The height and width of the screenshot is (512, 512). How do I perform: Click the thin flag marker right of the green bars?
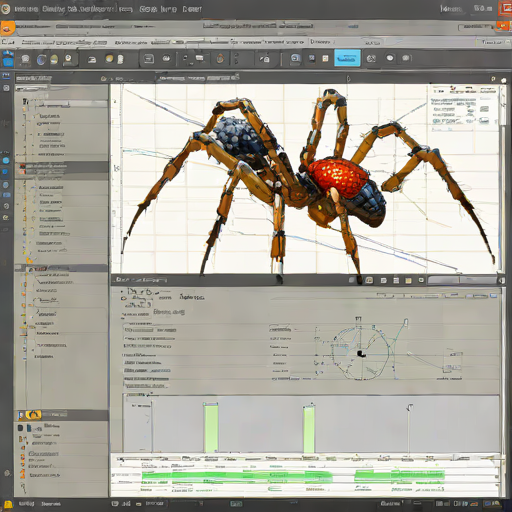409,428
